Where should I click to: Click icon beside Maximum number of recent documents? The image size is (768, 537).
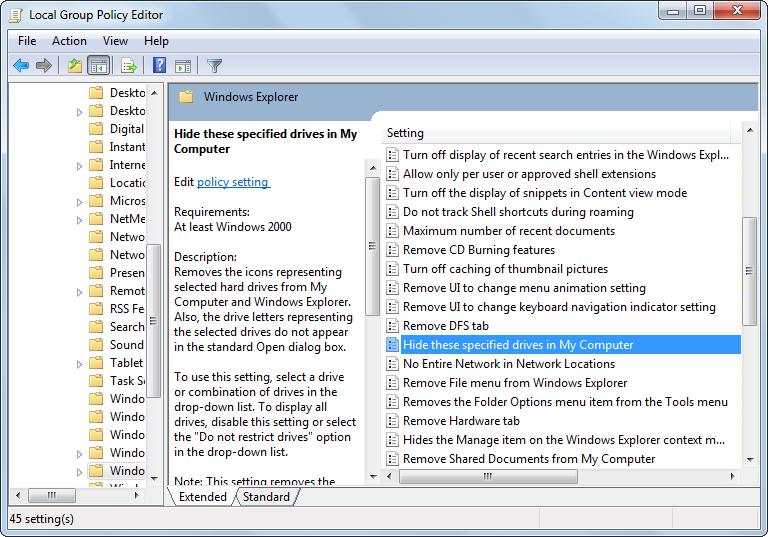pyautogui.click(x=392, y=231)
